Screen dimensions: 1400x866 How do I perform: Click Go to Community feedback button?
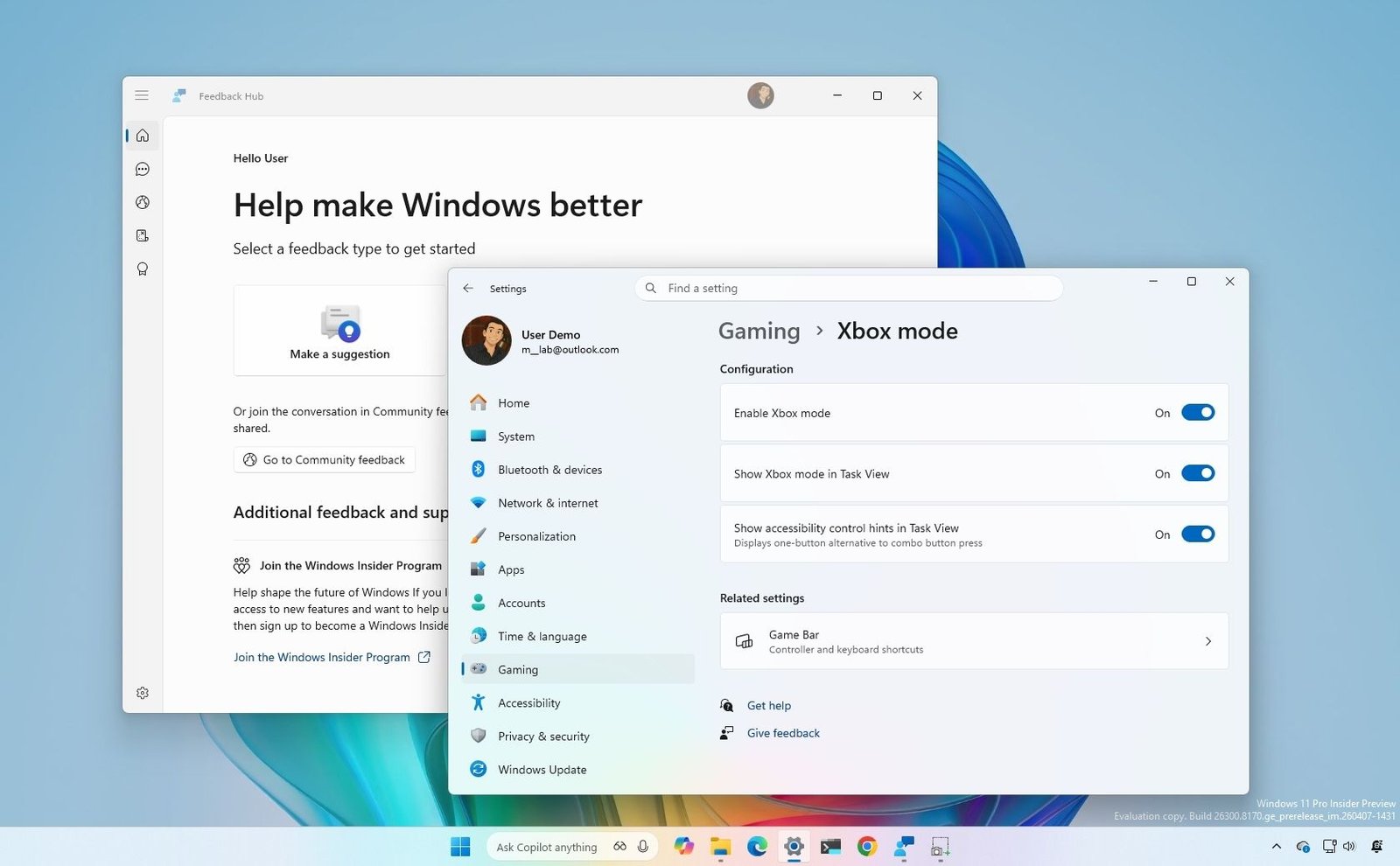tap(325, 460)
